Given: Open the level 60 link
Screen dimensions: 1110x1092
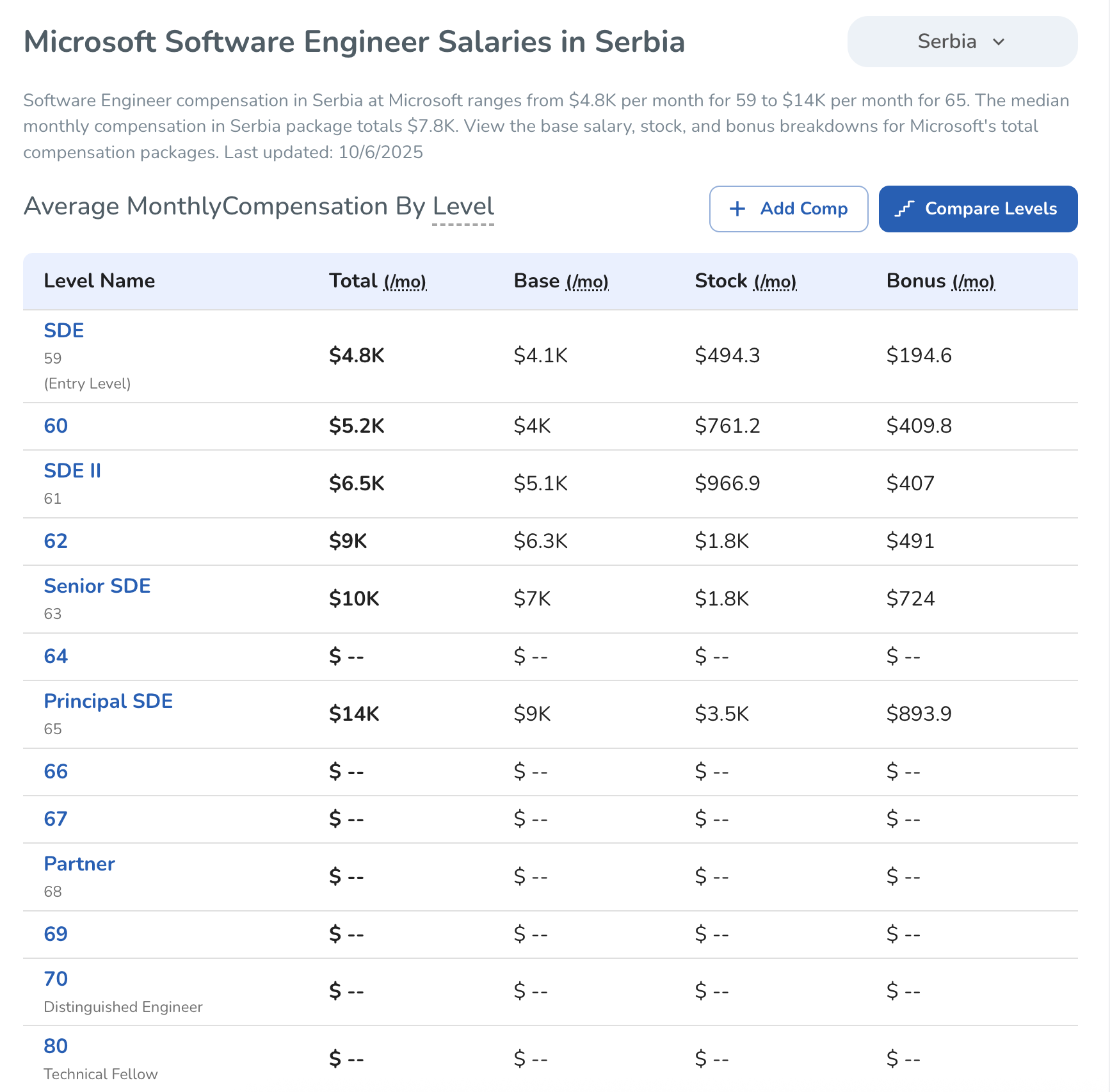Looking at the screenshot, I should point(56,426).
